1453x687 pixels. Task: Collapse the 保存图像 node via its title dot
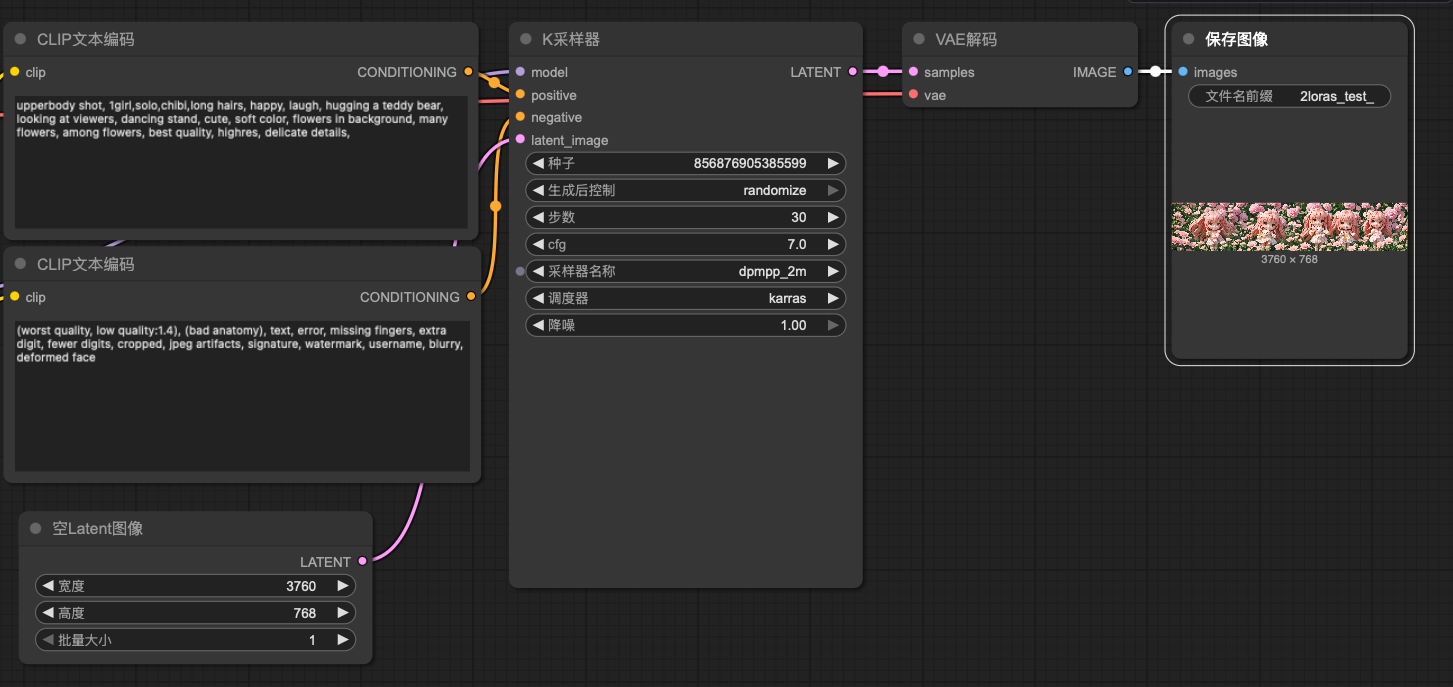pos(1188,39)
